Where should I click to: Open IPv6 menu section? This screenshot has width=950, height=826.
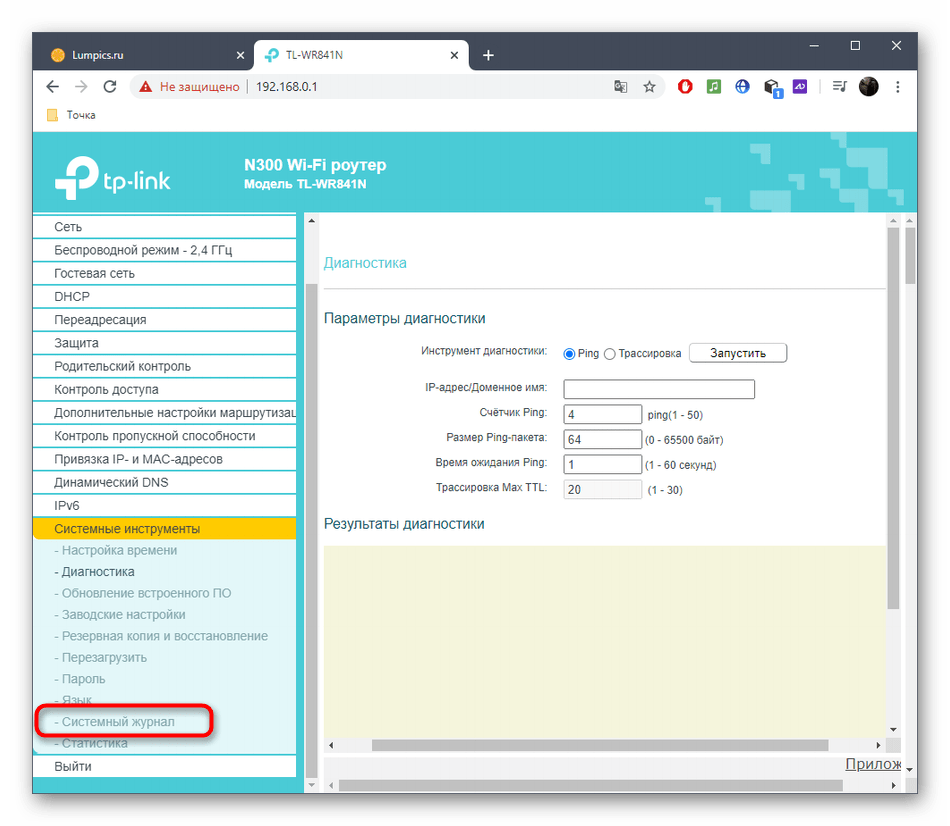coord(164,506)
